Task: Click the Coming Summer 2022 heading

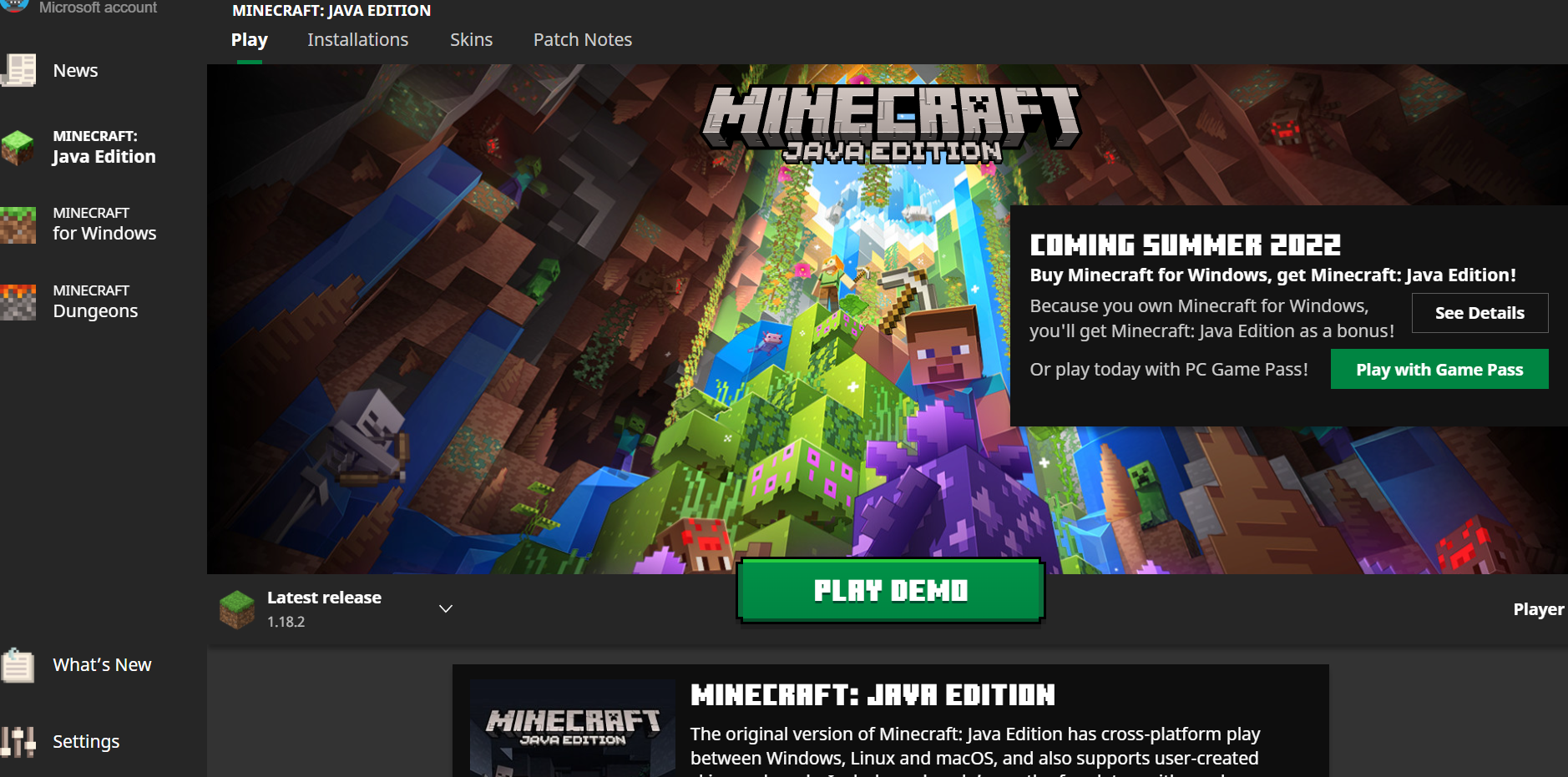Action: click(x=1185, y=245)
